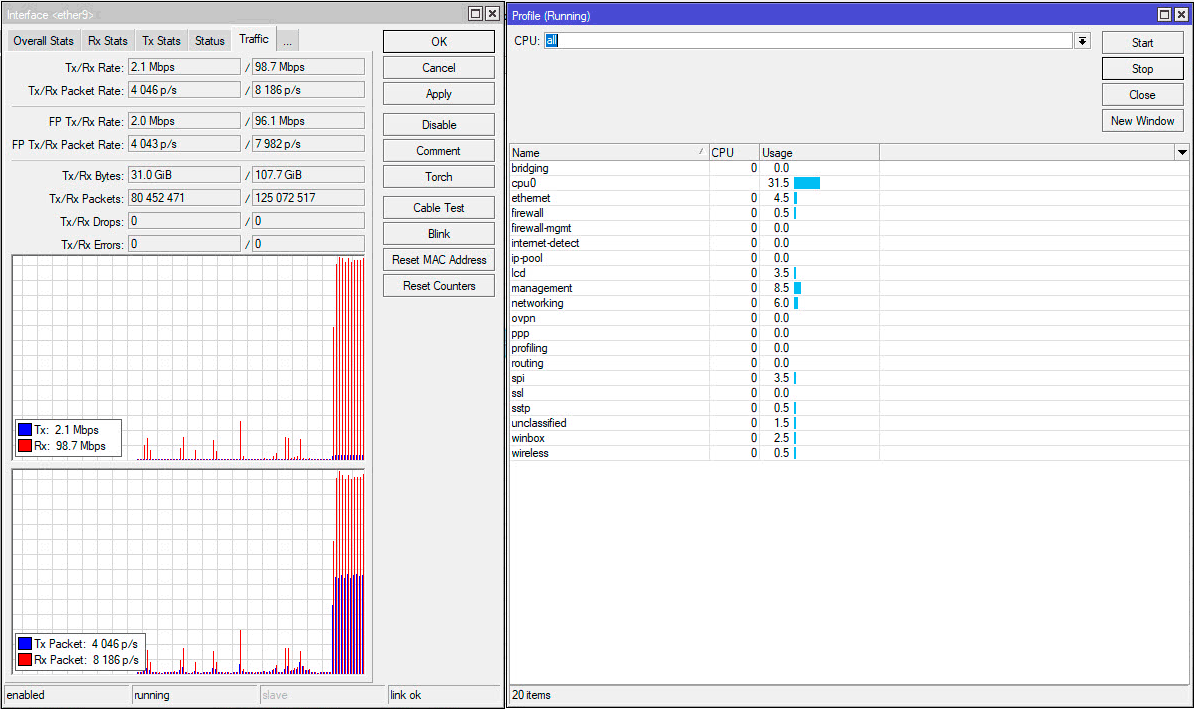The image size is (1194, 709).
Task: Sort the list by Name column header
Action: (x=608, y=153)
